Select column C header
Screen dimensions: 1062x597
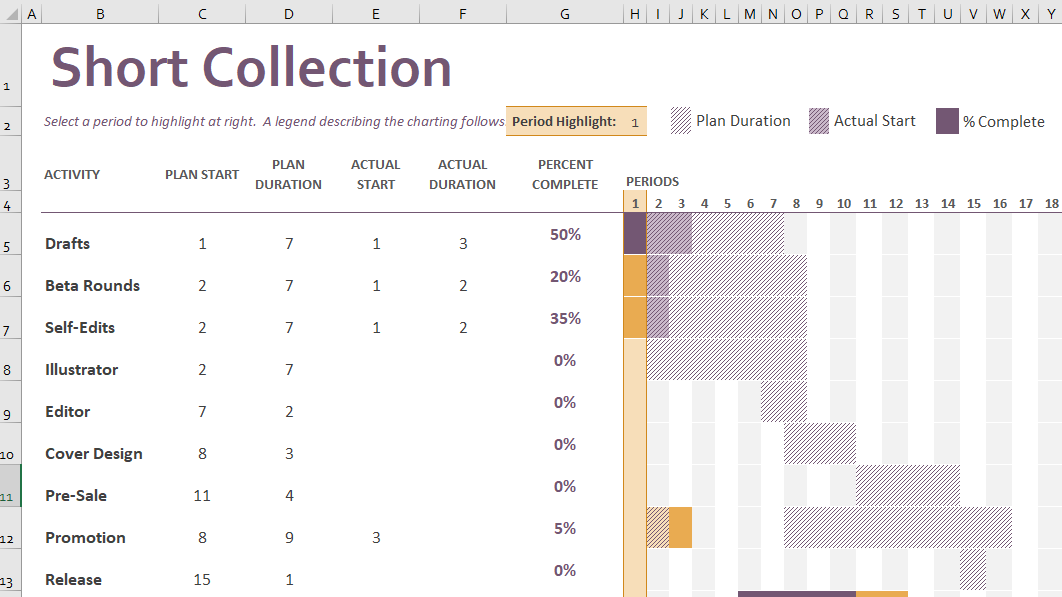tap(202, 14)
